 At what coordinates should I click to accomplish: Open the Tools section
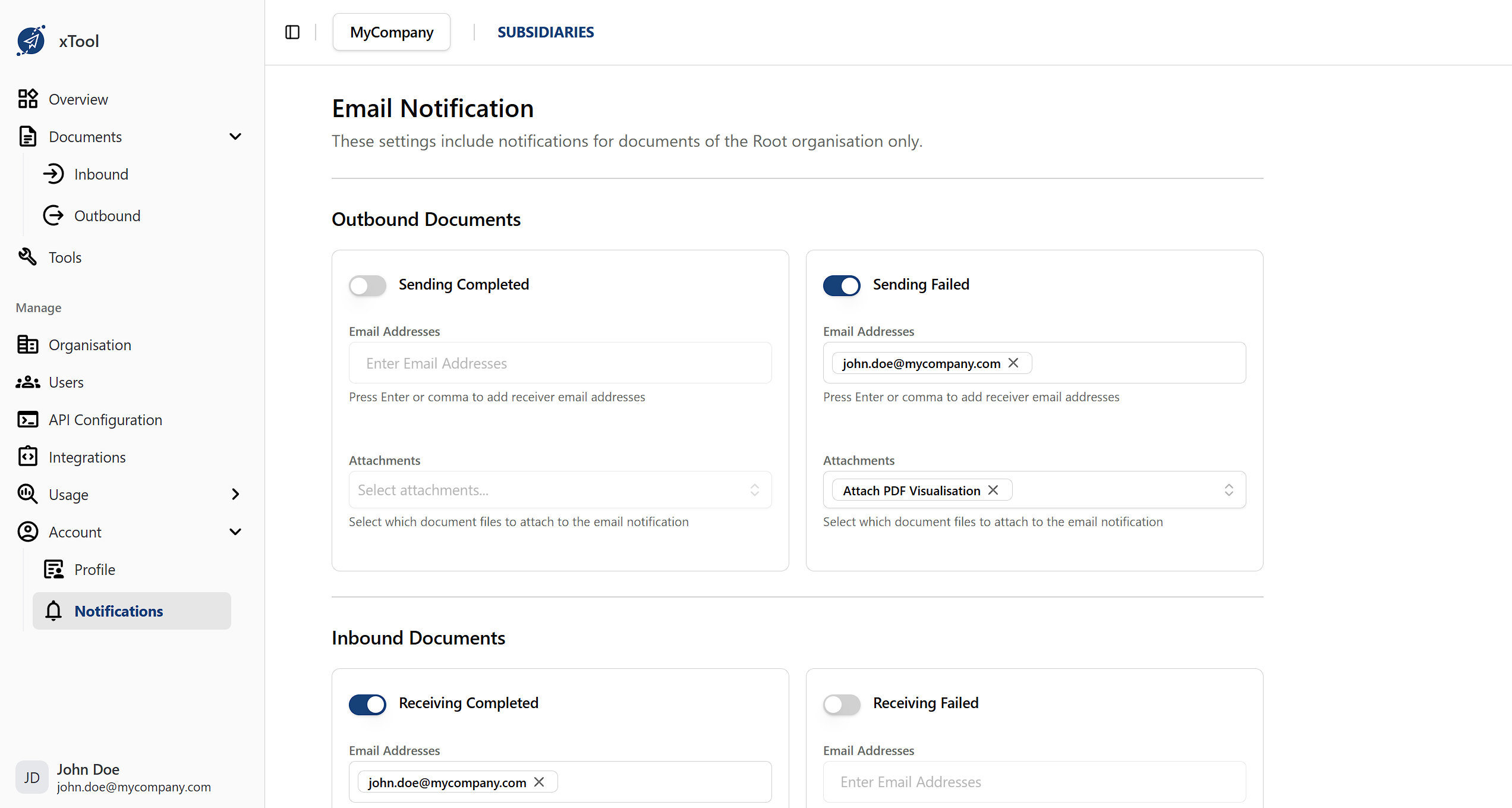(x=65, y=257)
